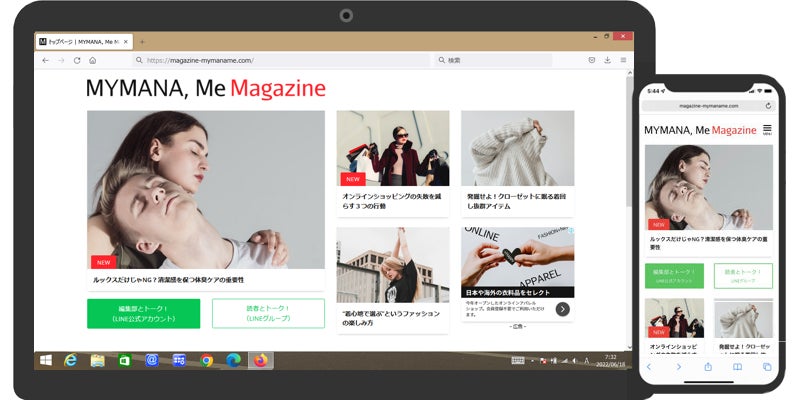800x400 pixels.
Task: Open File Explorer from the taskbar
Action: pyautogui.click(x=98, y=360)
